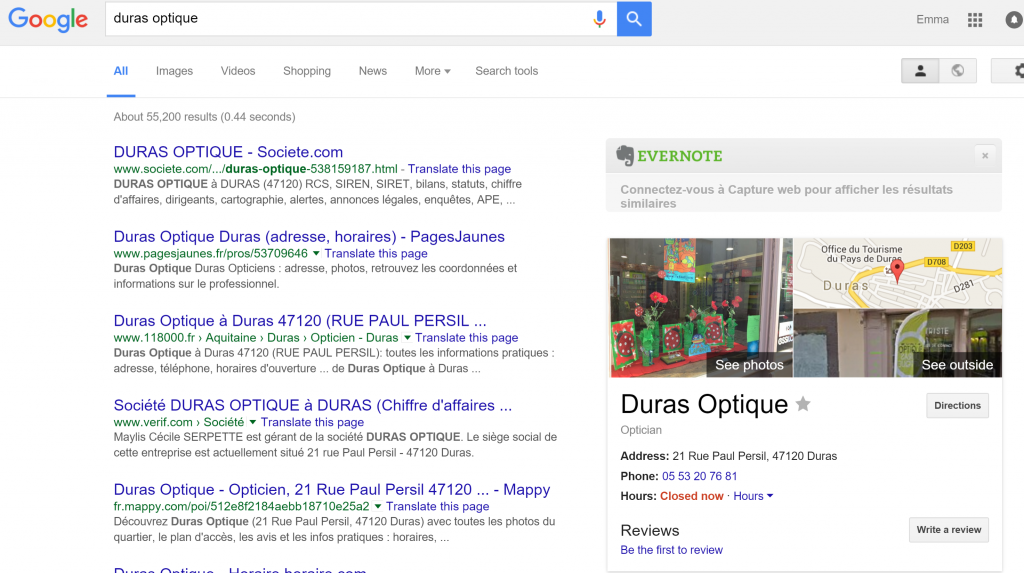The image size is (1024, 573).
Task: Translate the Mappy result page
Action: (x=438, y=506)
